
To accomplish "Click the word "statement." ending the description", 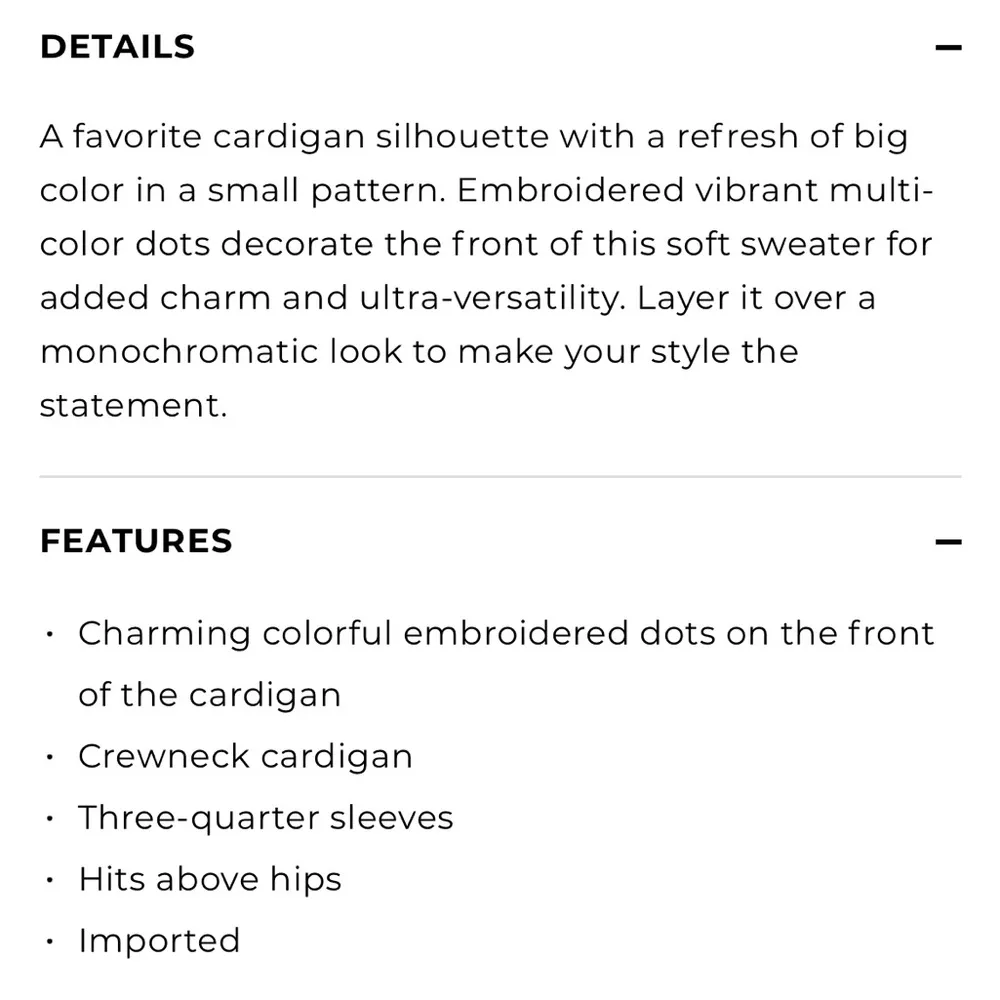I will click(134, 406).
